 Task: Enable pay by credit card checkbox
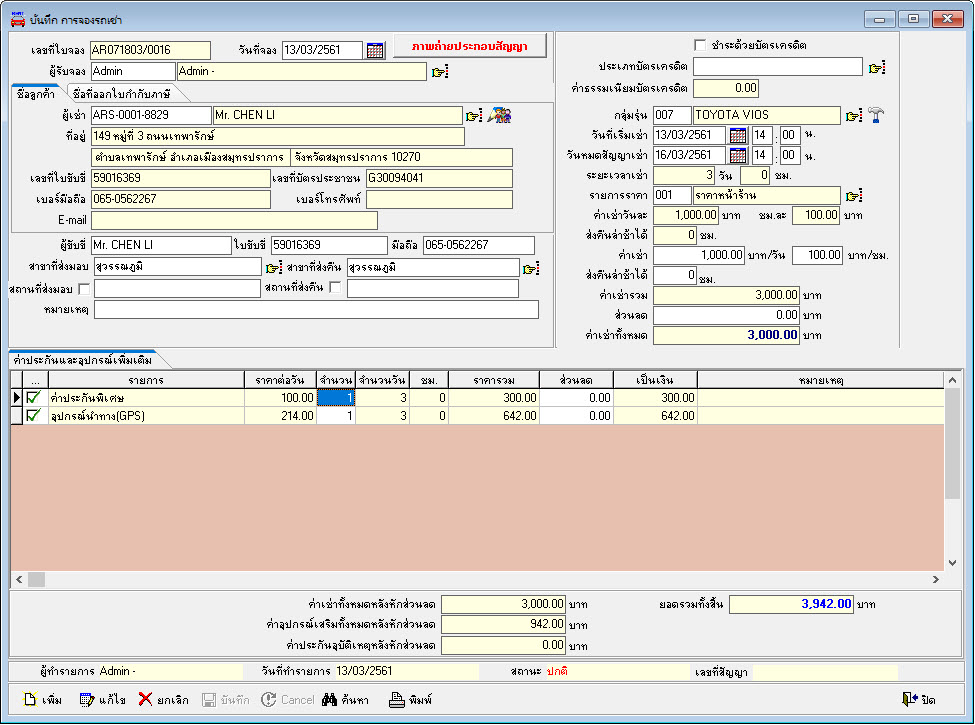click(x=700, y=45)
